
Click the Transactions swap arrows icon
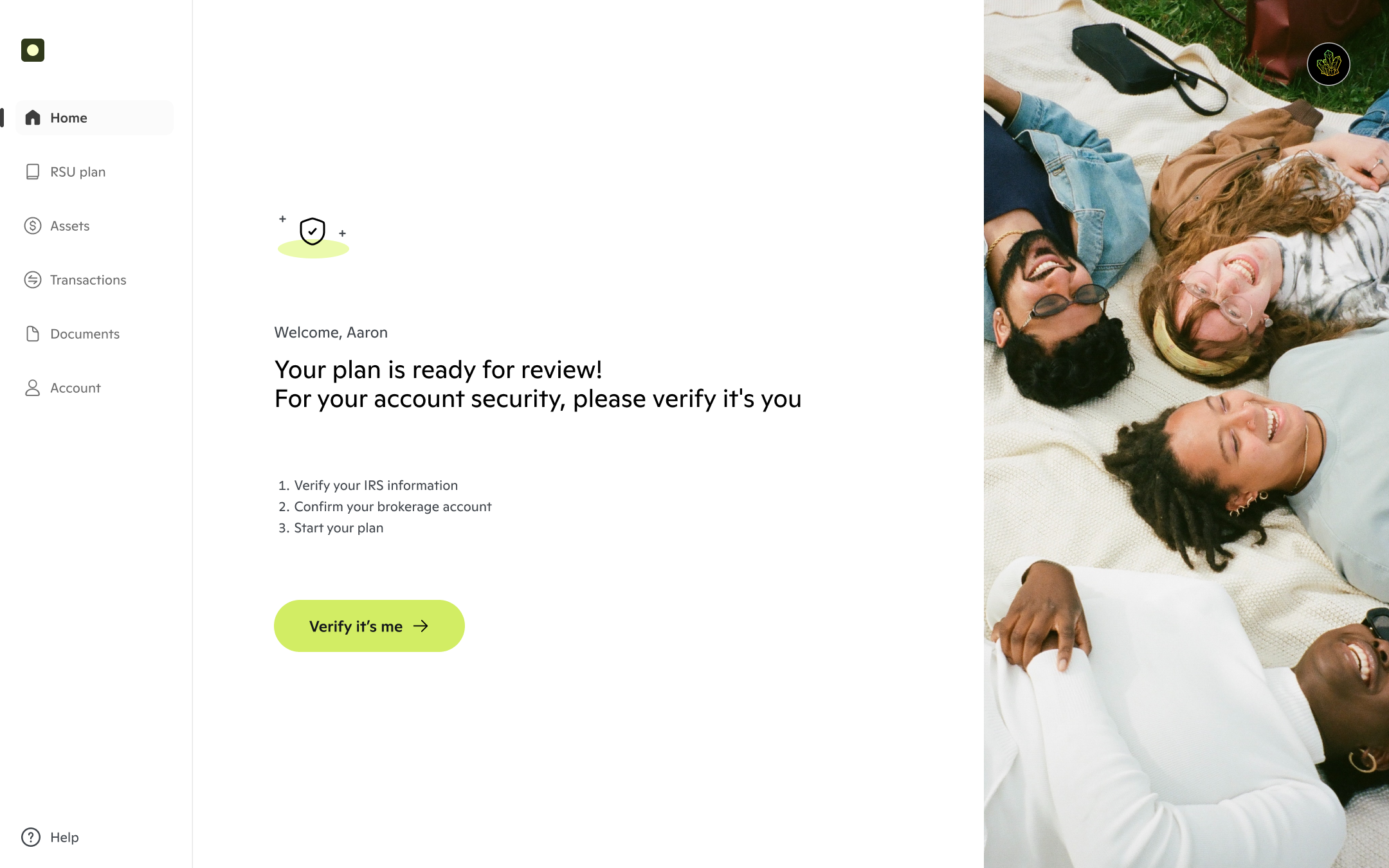tap(33, 280)
